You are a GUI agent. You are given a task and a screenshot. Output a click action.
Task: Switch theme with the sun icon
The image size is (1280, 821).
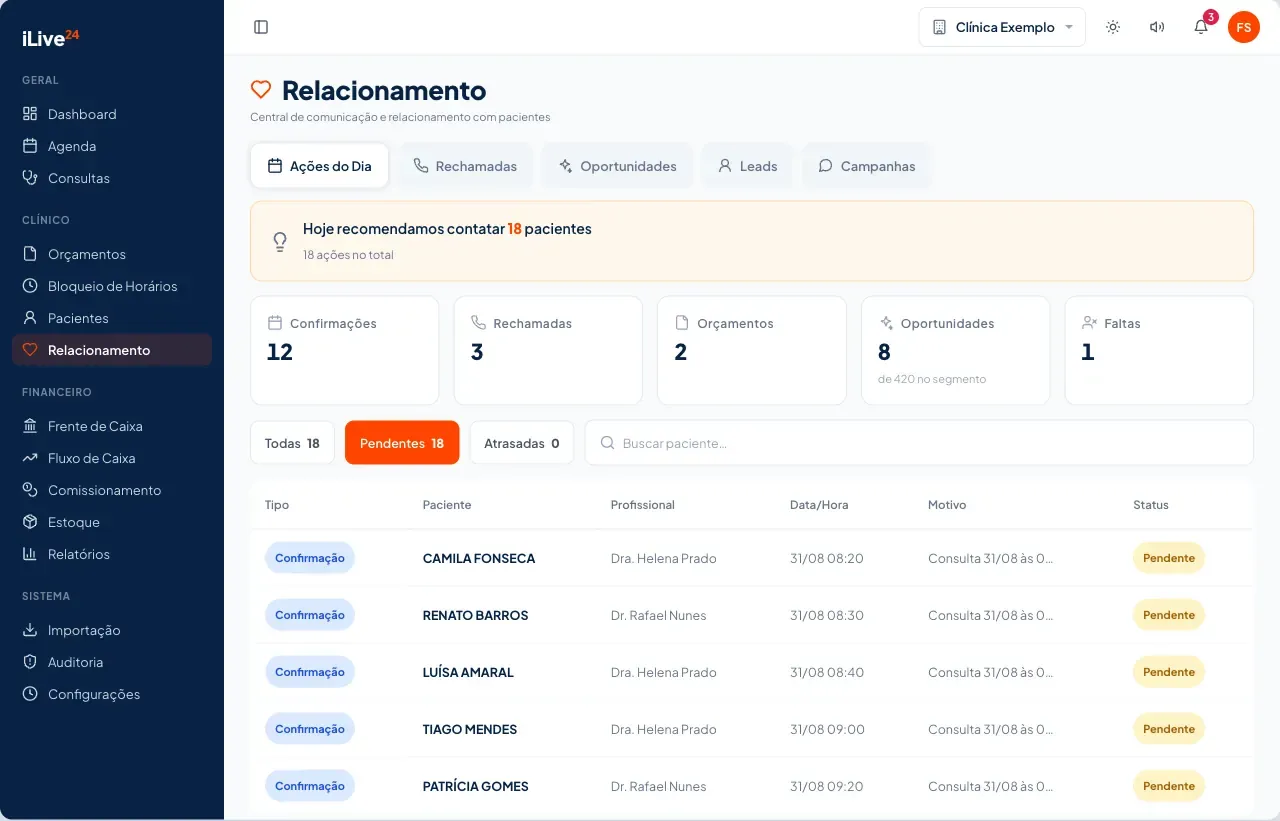pos(1113,27)
